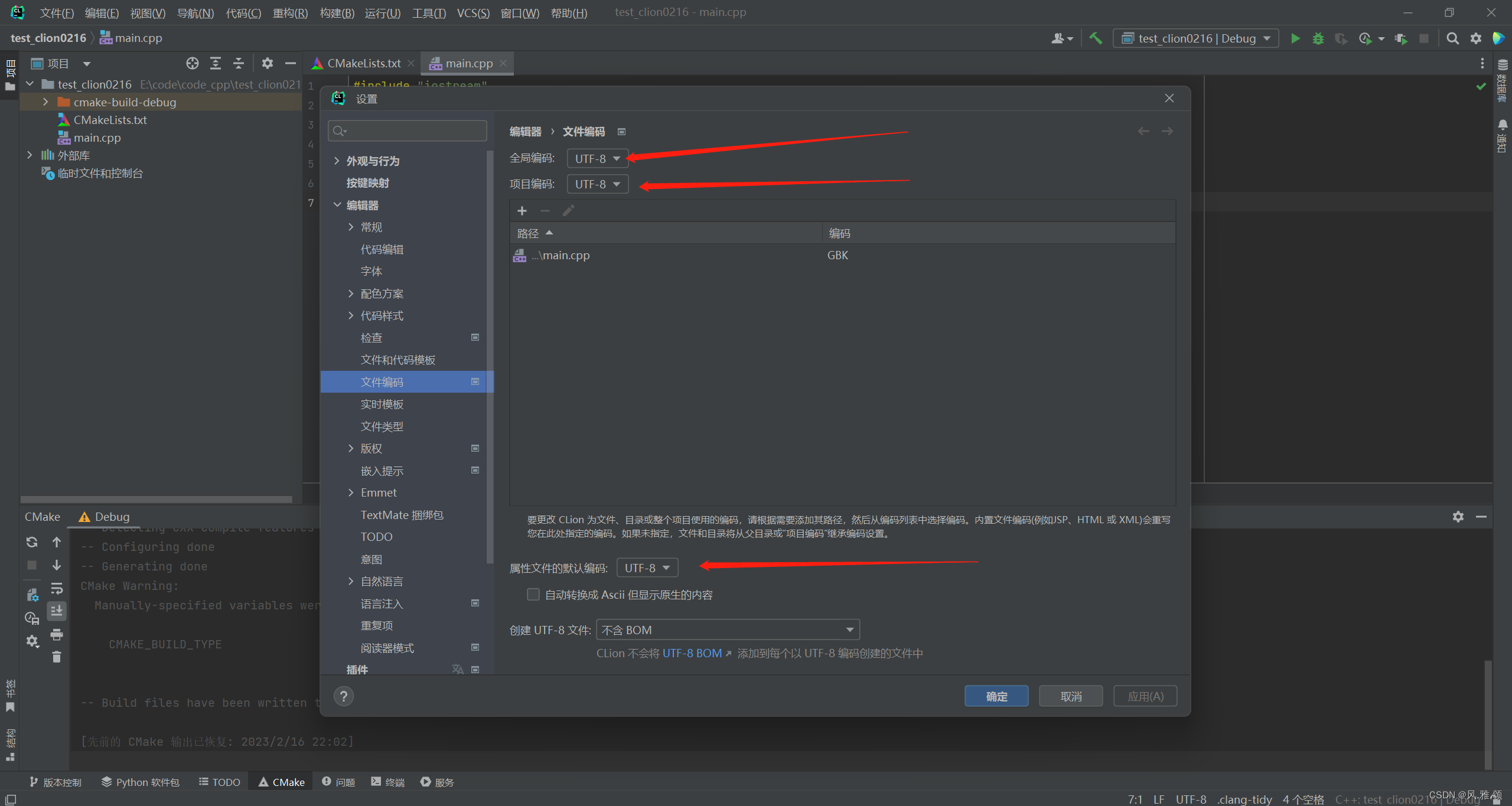Click the select opened file target icon
This screenshot has width=1512, height=806.
coord(192,63)
